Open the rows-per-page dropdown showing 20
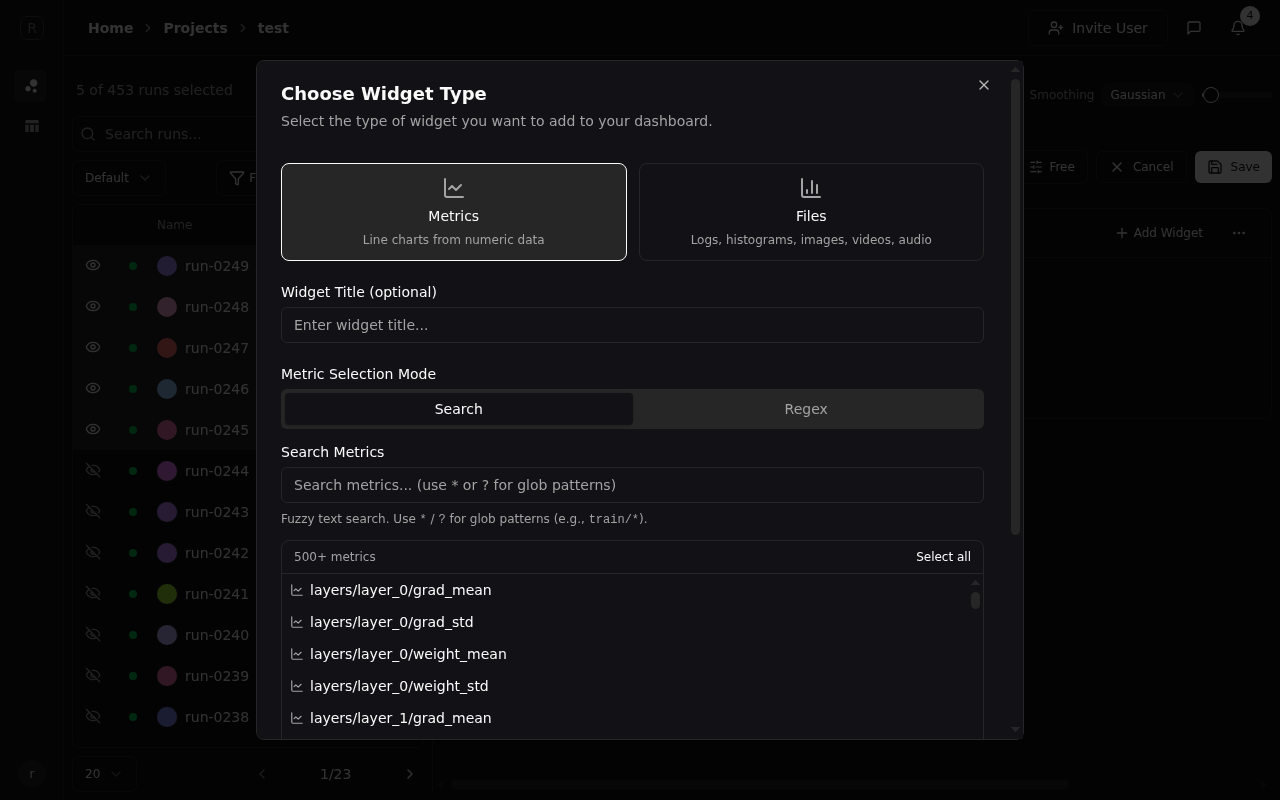1280x800 pixels. pos(101,773)
